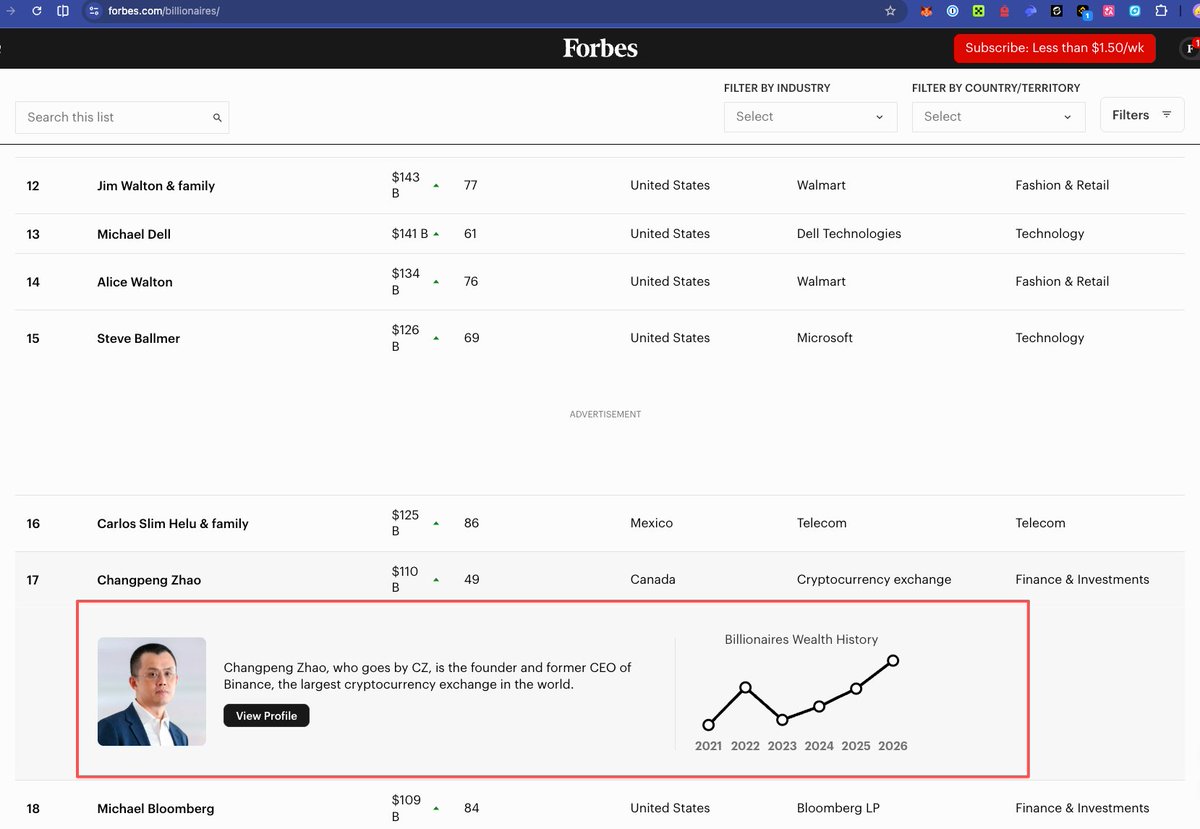
Task: Click the View Profile button
Action: [266, 716]
